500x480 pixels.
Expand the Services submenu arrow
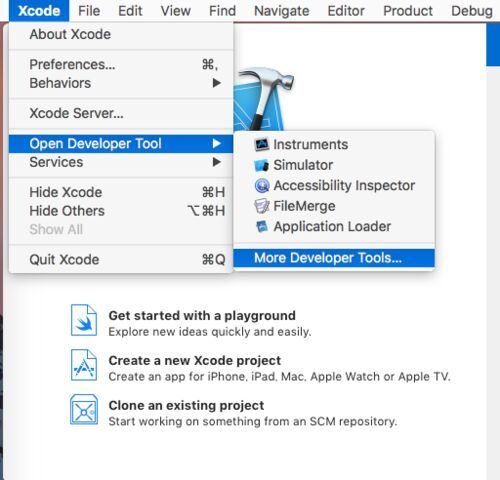pyautogui.click(x=217, y=162)
